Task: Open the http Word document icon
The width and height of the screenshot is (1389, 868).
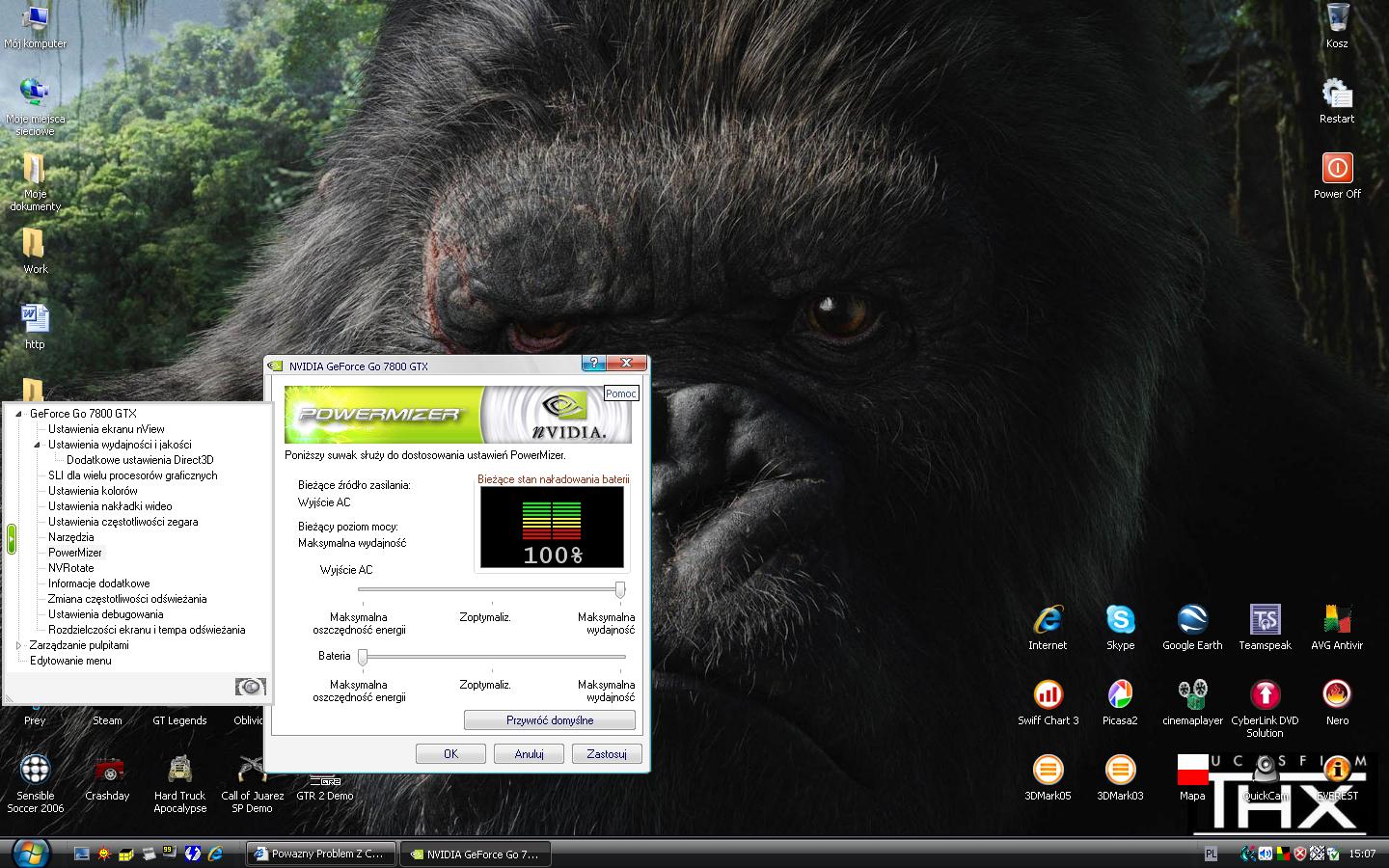Action: (x=35, y=326)
